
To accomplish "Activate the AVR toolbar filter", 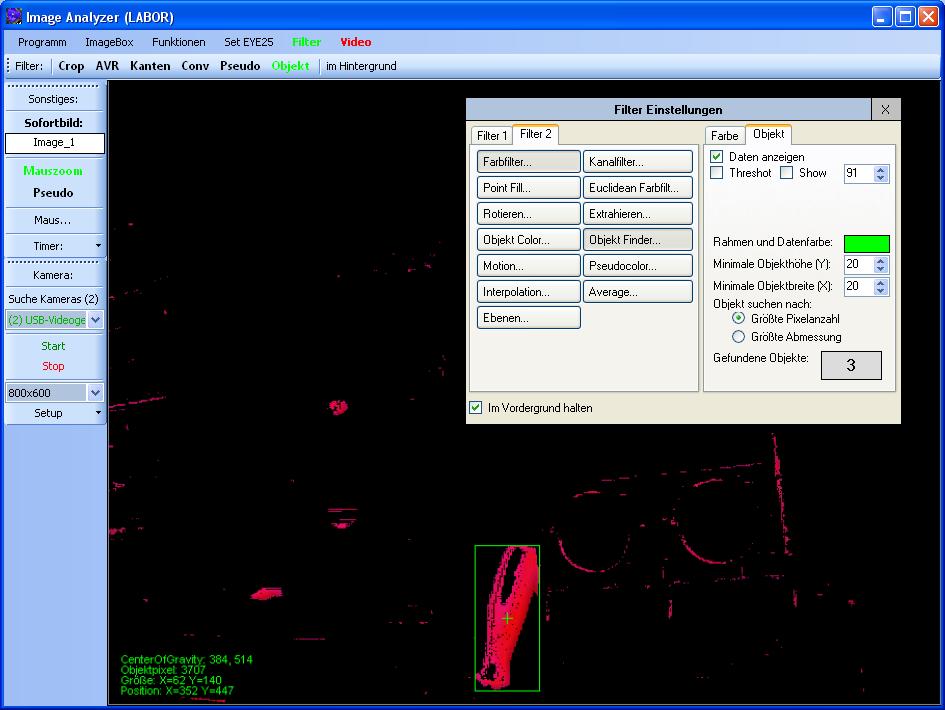I will (x=107, y=66).
